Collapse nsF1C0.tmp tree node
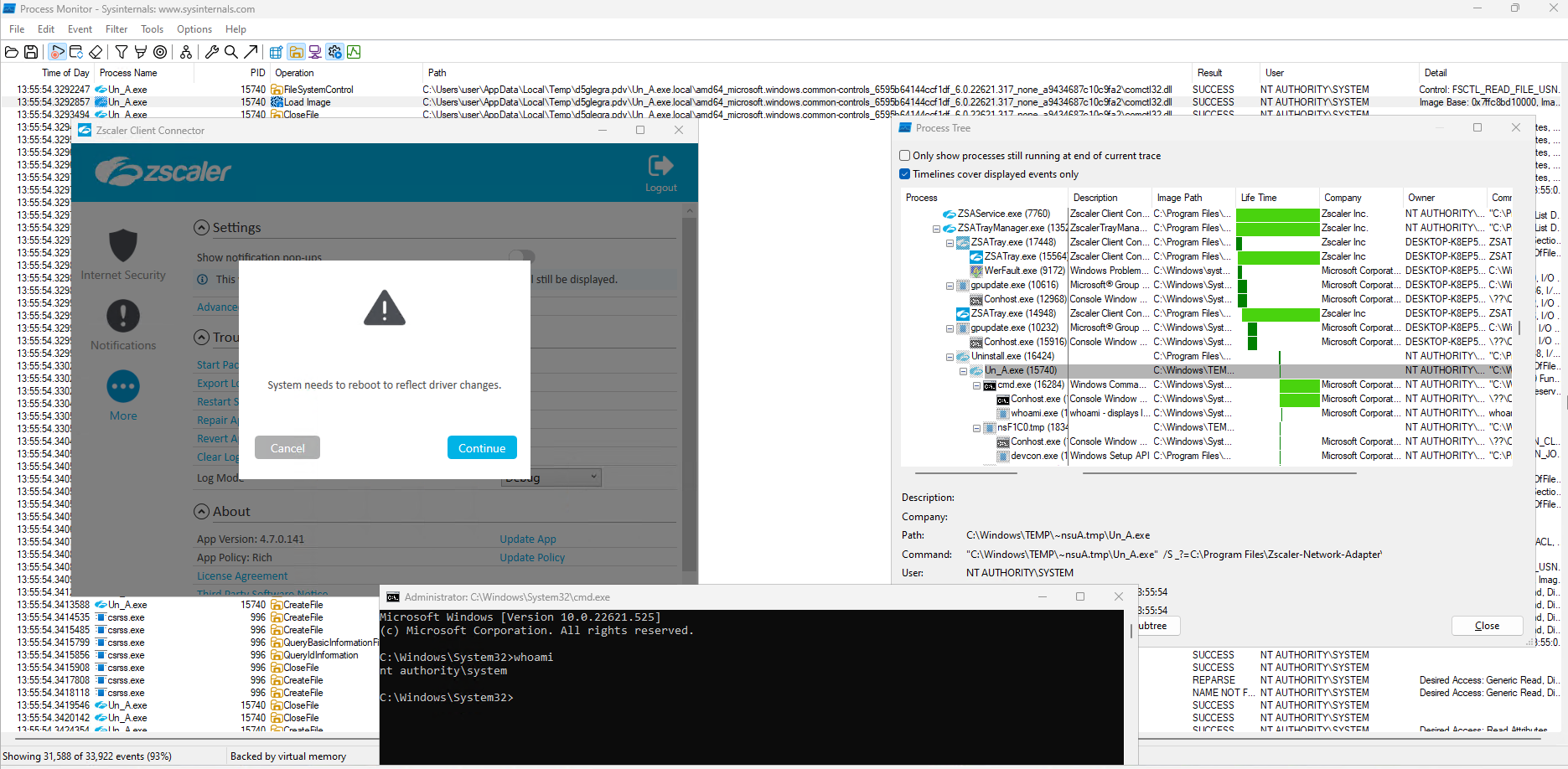This screenshot has width=1568, height=769. pyautogui.click(x=976, y=428)
